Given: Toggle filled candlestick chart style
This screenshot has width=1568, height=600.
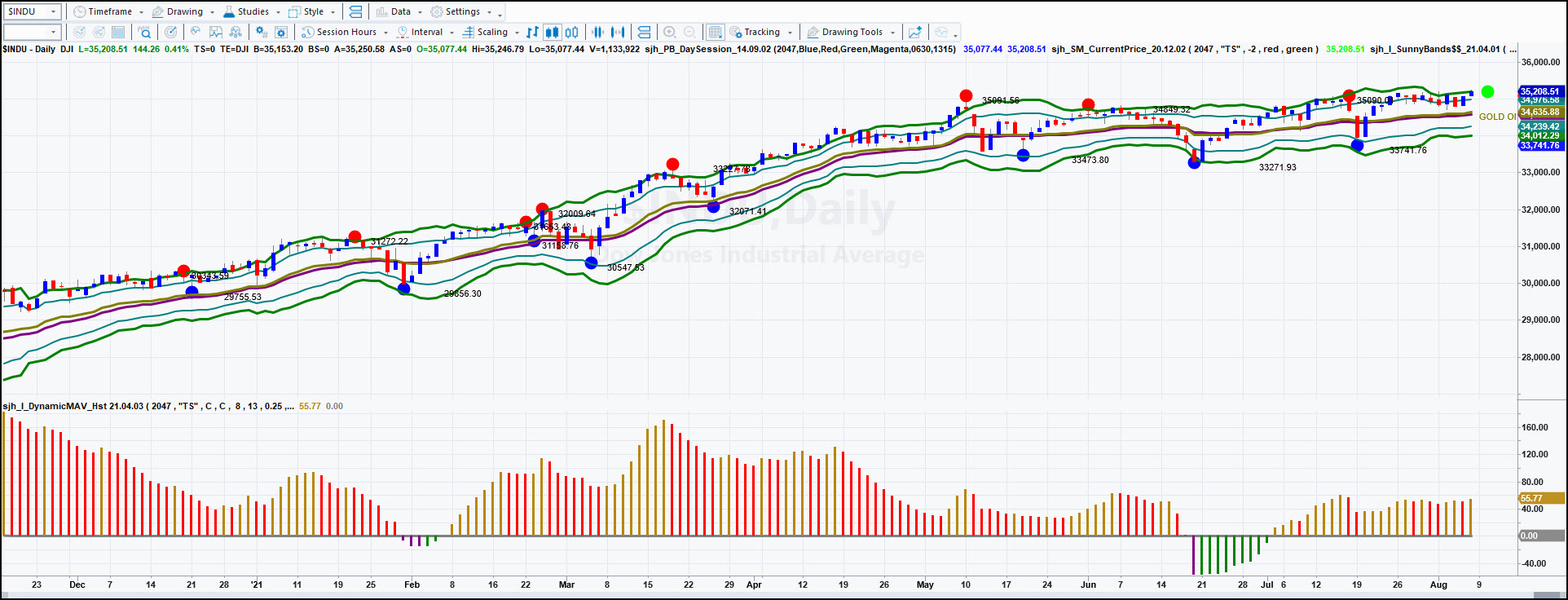Looking at the screenshot, I should pos(553,32).
